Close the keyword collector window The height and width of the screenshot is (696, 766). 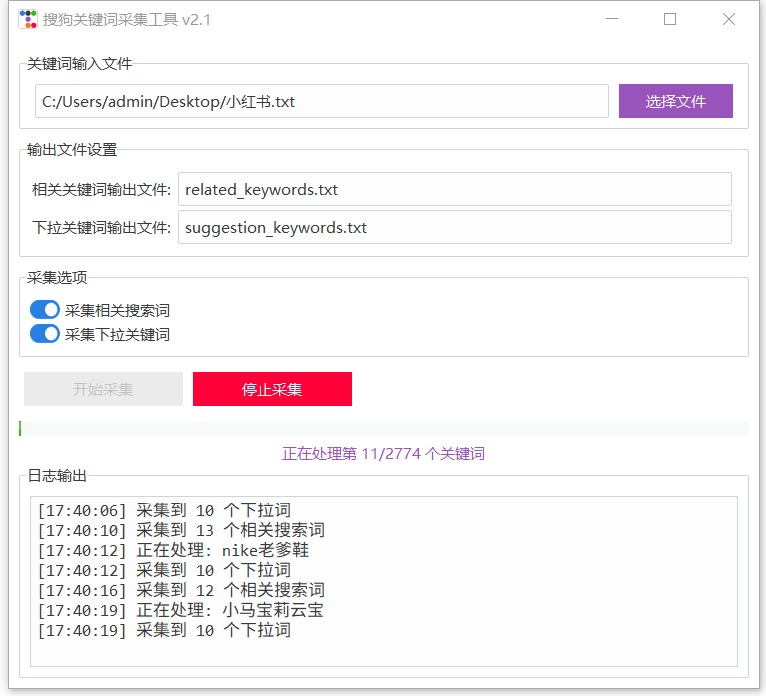click(729, 19)
